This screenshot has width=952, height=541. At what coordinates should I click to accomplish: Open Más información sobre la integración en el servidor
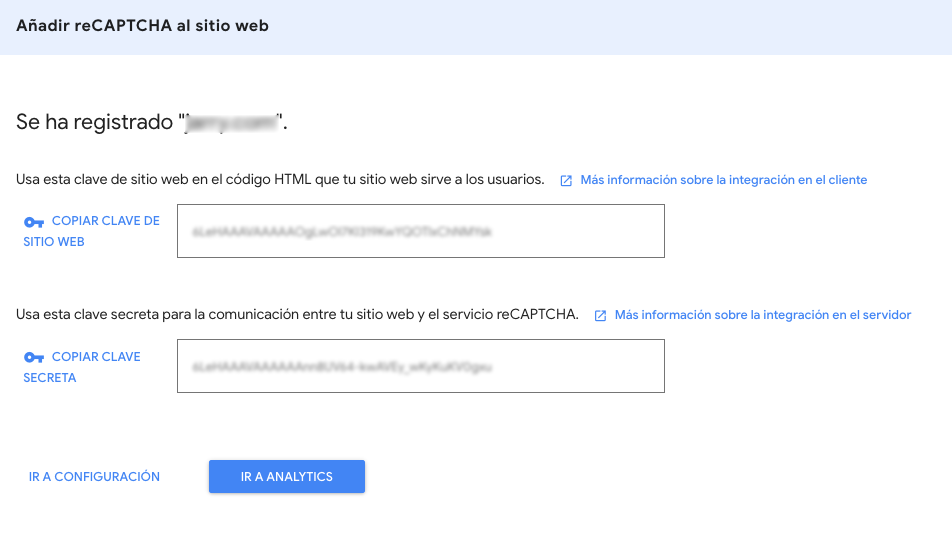click(763, 315)
